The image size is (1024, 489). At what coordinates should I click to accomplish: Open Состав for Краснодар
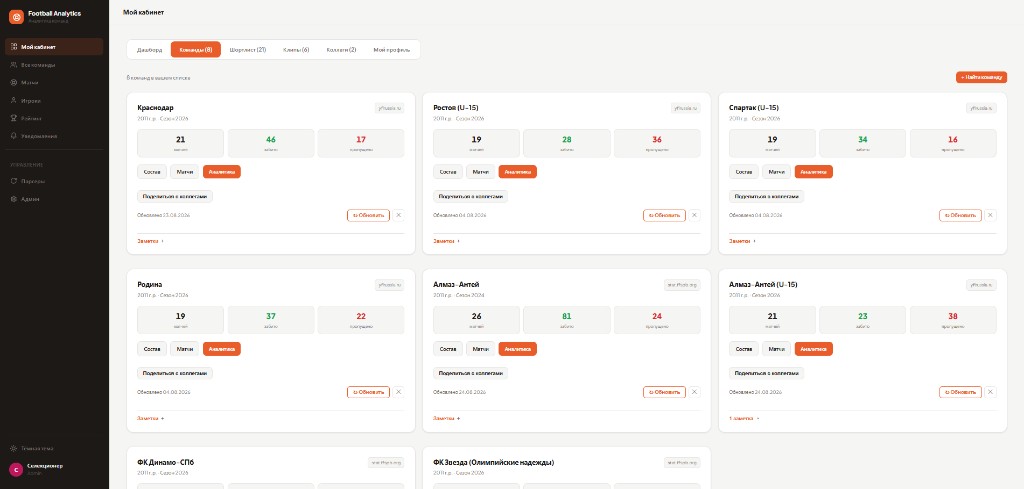[152, 172]
